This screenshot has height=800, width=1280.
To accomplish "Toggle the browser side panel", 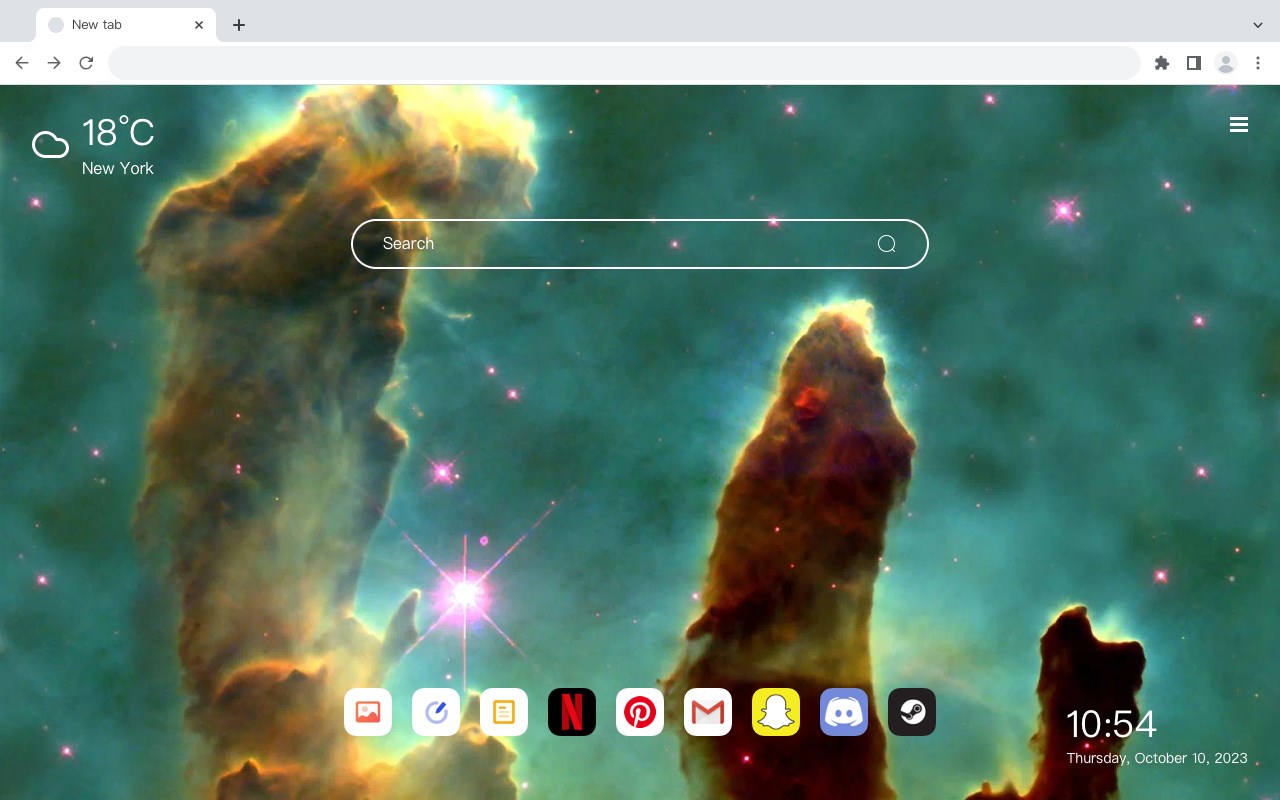I will 1193,63.
